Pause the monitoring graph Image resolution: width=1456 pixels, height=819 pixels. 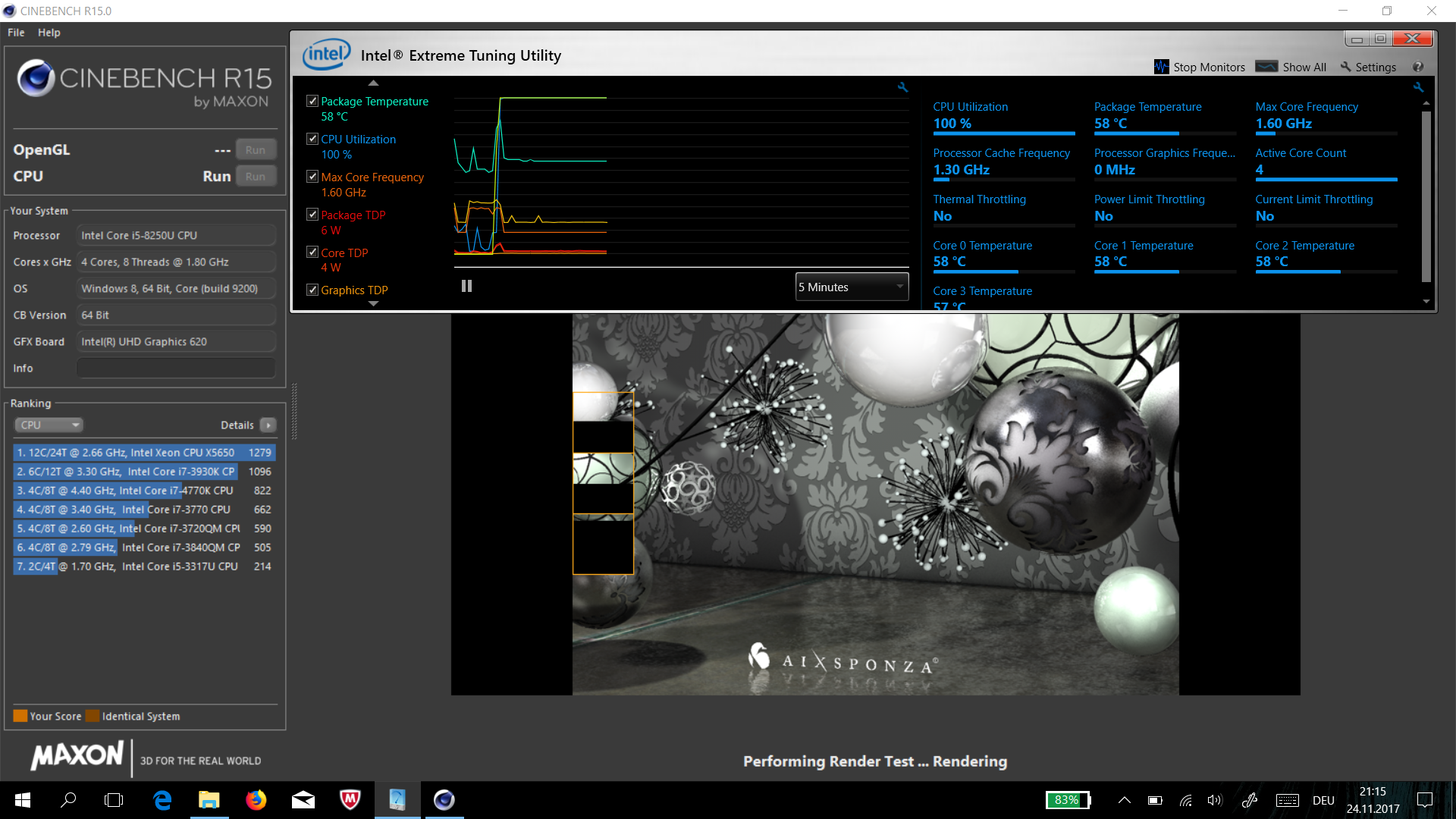click(x=466, y=286)
